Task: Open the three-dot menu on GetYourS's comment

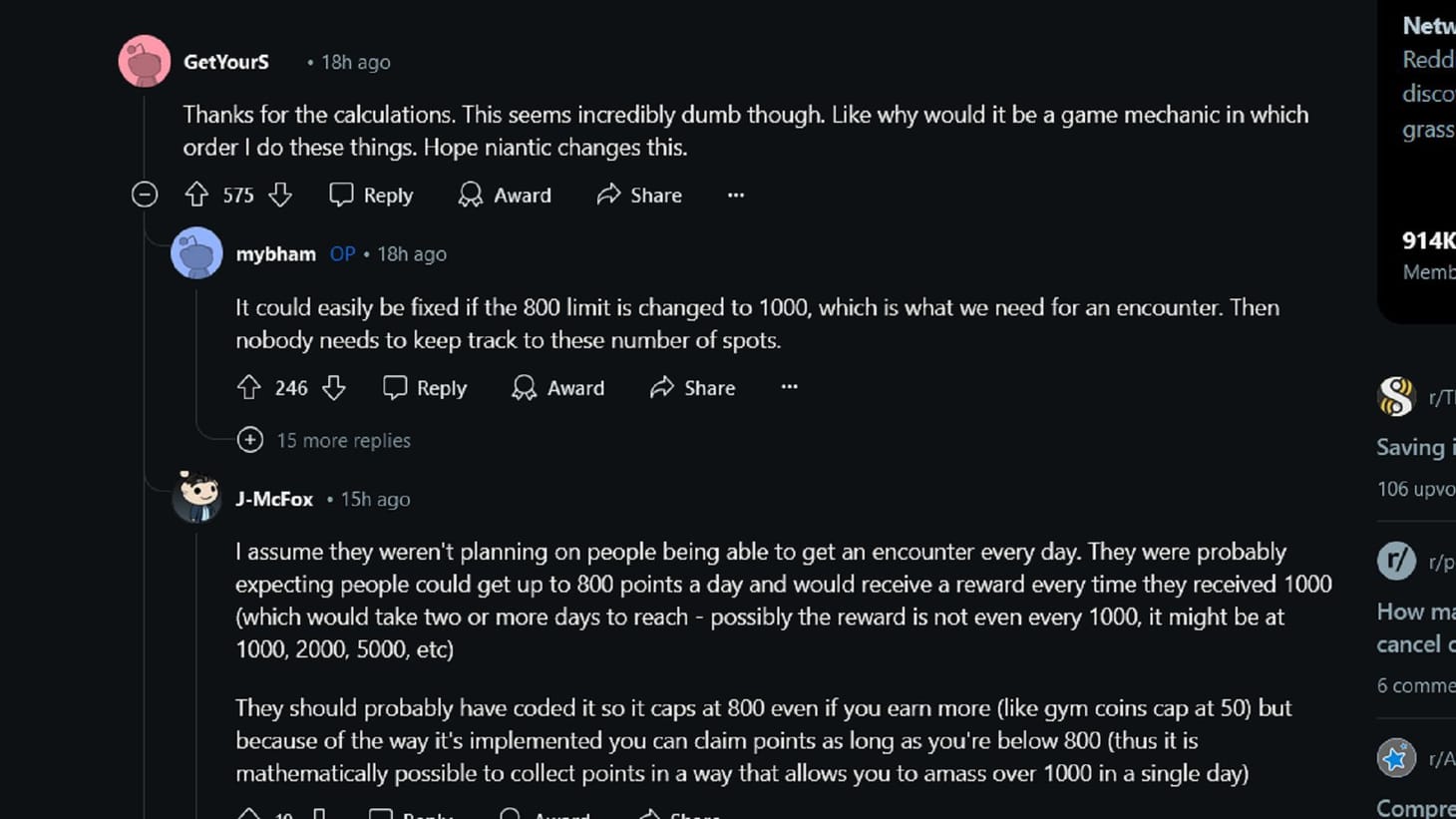Action: click(735, 195)
